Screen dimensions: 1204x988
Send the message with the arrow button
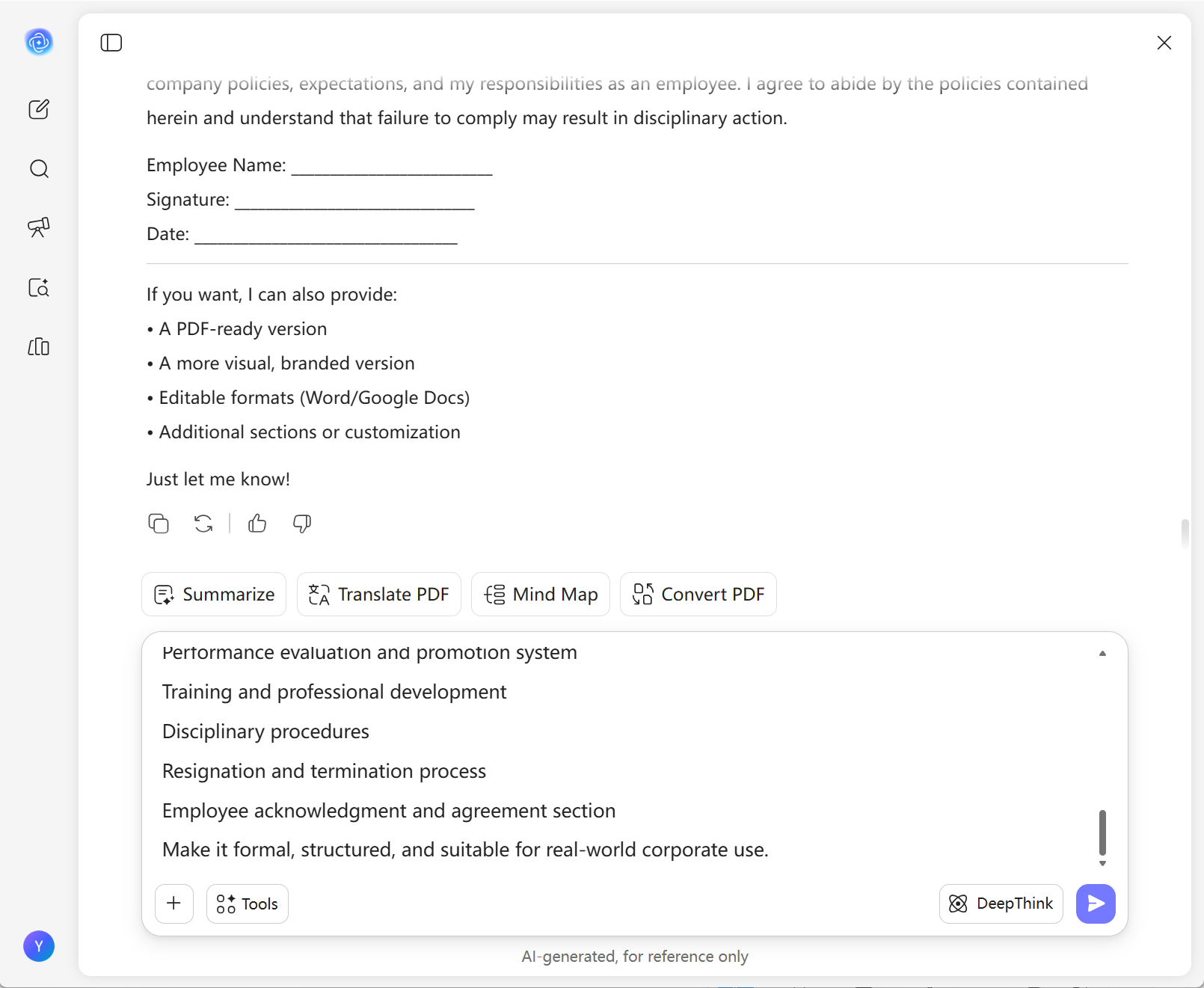[1096, 904]
